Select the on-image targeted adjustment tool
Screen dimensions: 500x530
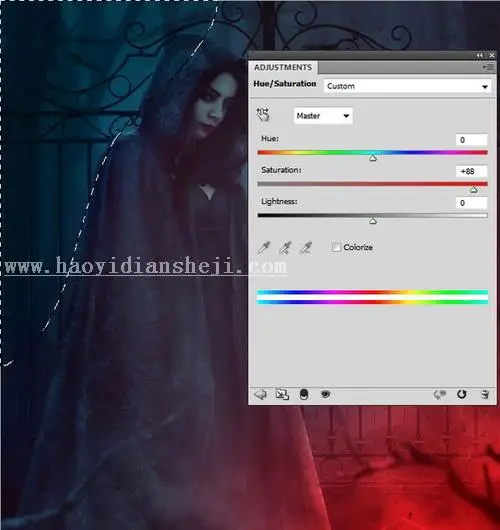point(263,115)
